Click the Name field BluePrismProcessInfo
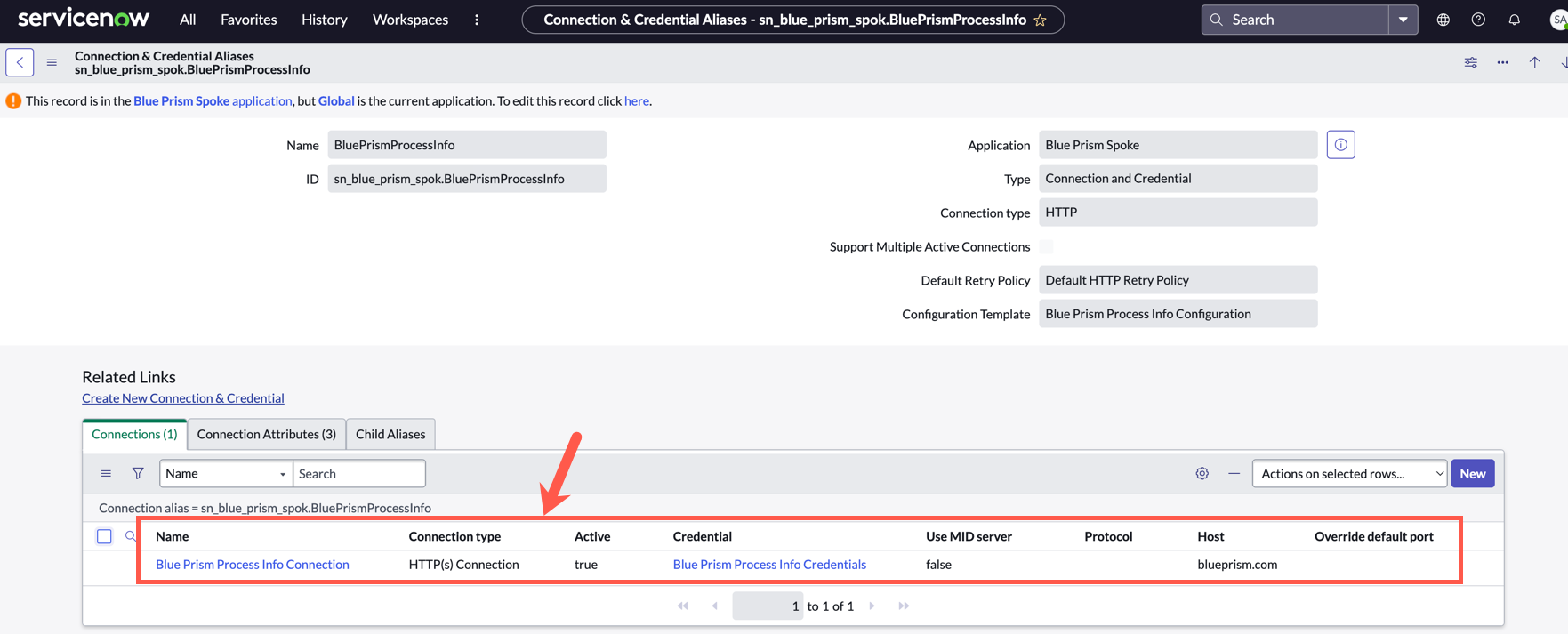This screenshot has height=634, width=1568. click(x=467, y=145)
